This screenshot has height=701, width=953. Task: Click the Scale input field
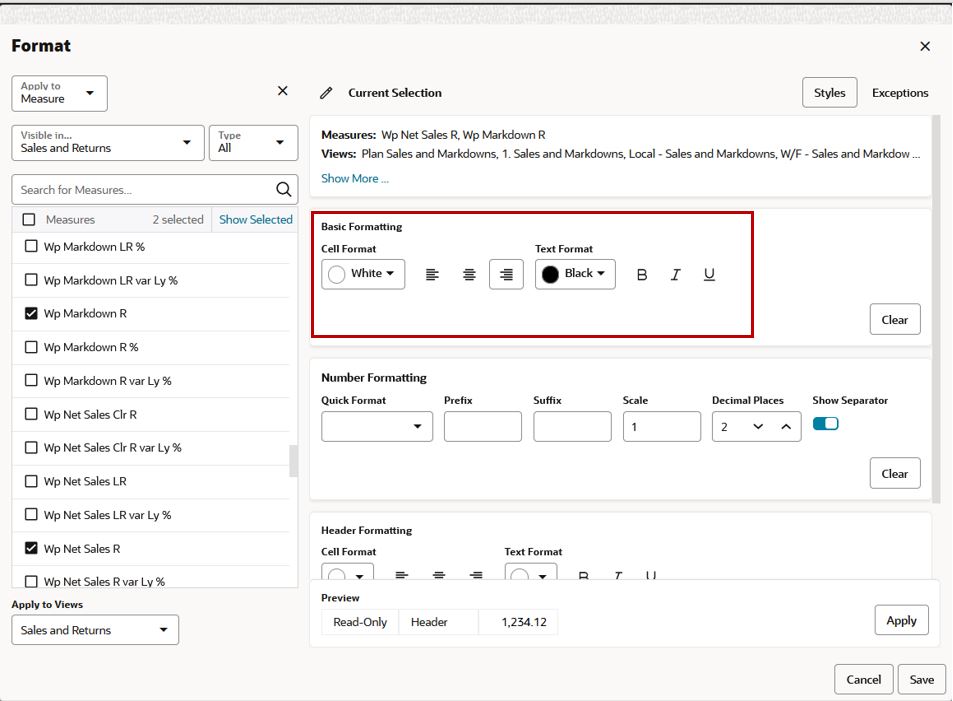[x=661, y=426]
